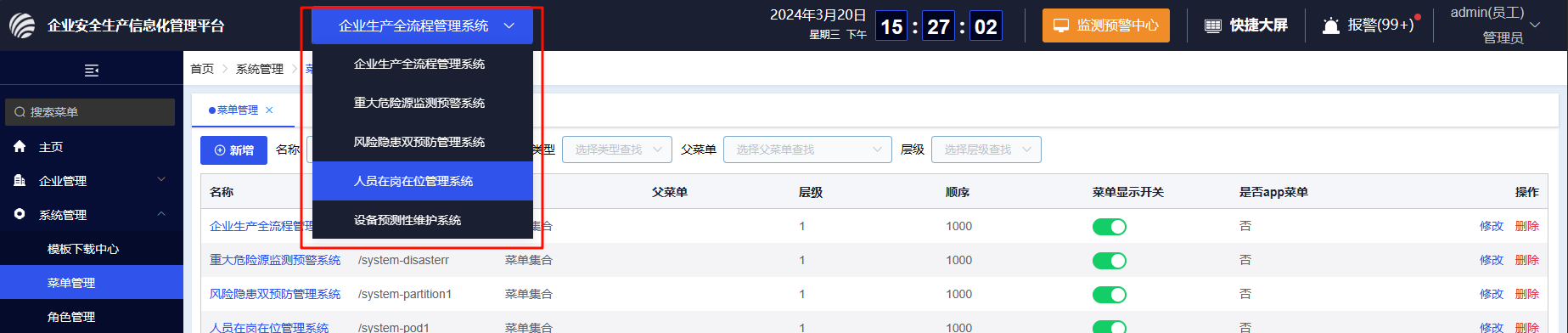Toggle the switch in 风险隐患双预防管理系统 row
The width and height of the screenshot is (1568, 333).
tap(1109, 295)
